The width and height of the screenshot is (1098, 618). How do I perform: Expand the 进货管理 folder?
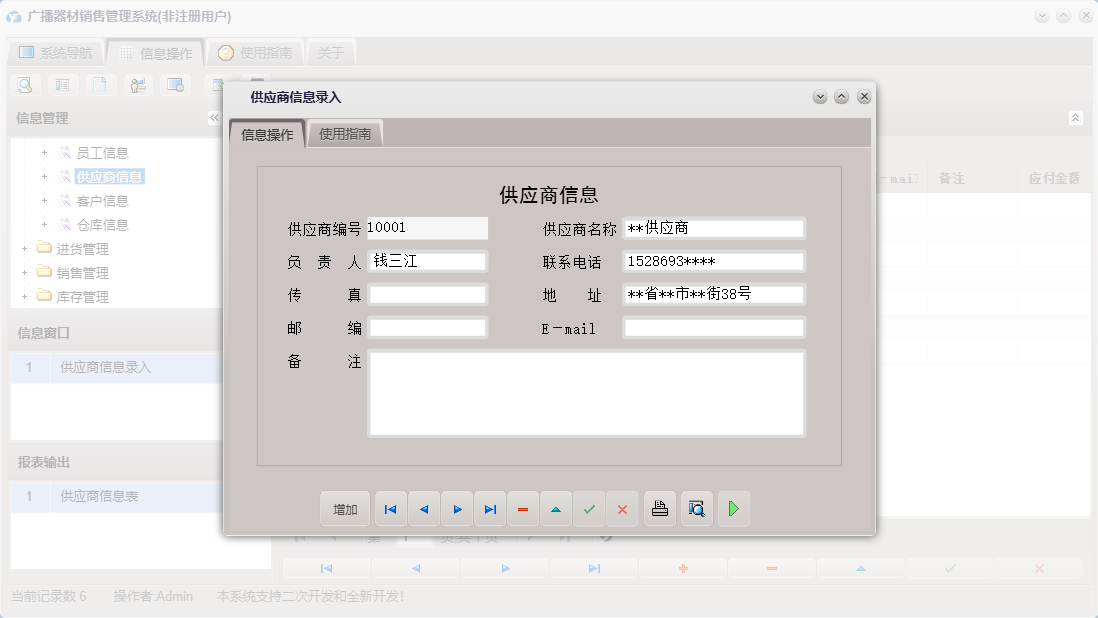click(24, 249)
